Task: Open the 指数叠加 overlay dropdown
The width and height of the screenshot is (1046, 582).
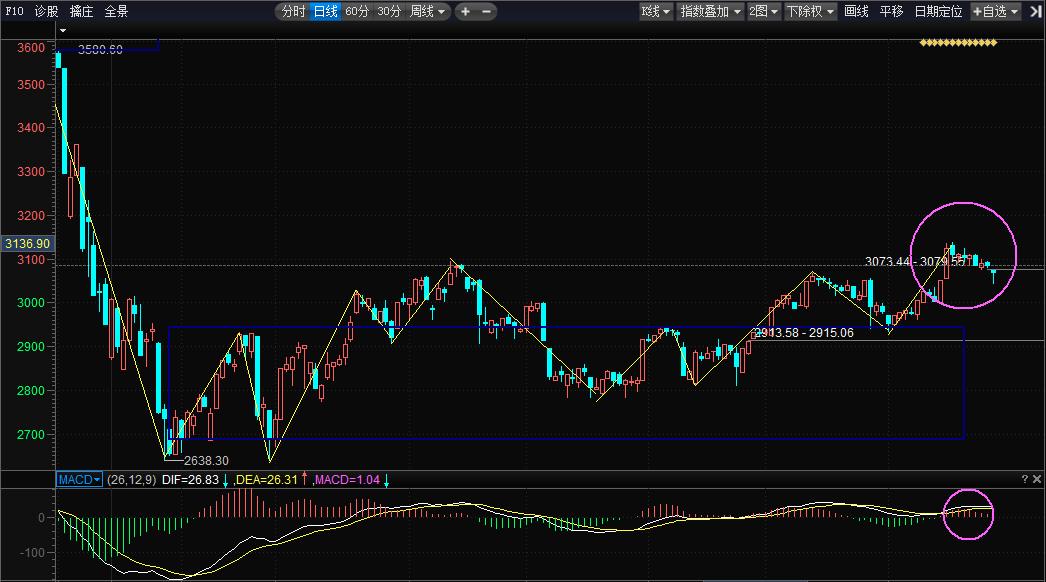Action: pyautogui.click(x=710, y=12)
